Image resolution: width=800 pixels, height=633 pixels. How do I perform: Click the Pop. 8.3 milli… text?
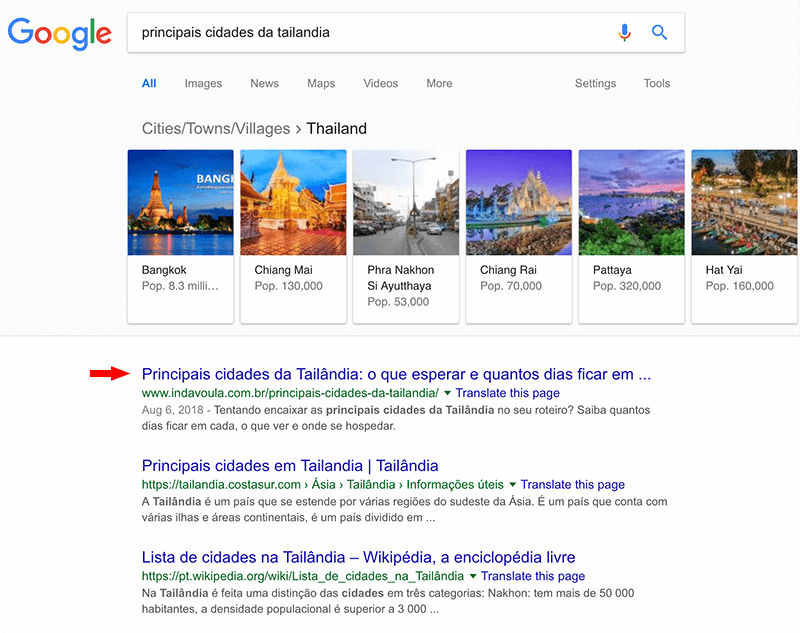pos(180,286)
